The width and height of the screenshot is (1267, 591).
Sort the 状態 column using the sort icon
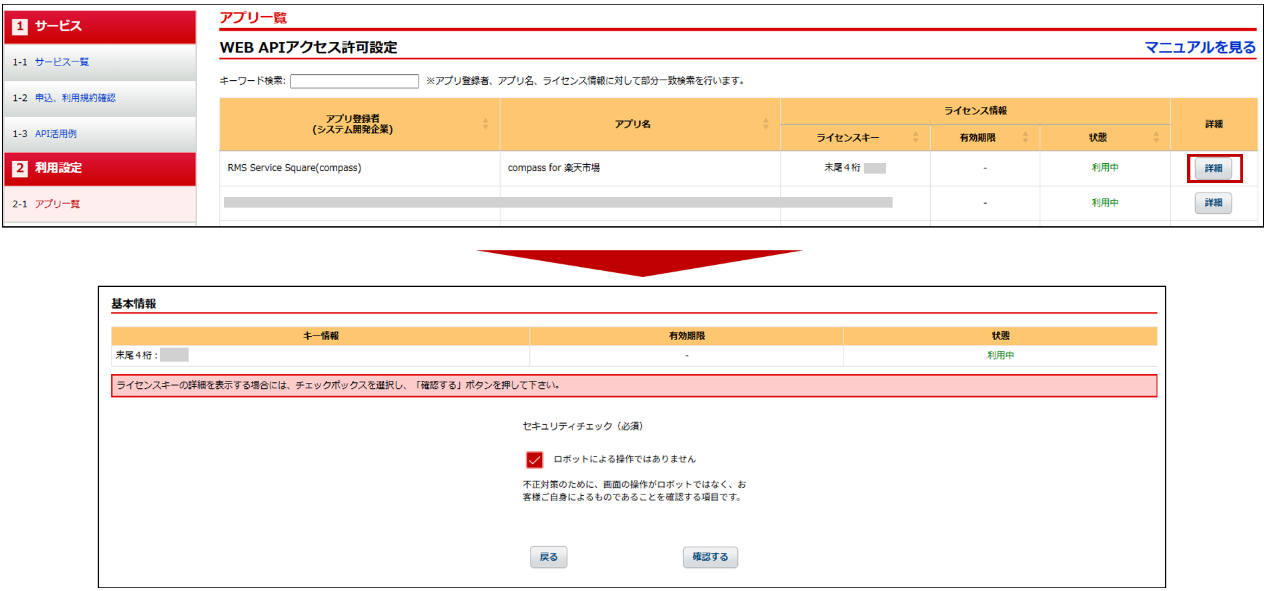[1154, 136]
